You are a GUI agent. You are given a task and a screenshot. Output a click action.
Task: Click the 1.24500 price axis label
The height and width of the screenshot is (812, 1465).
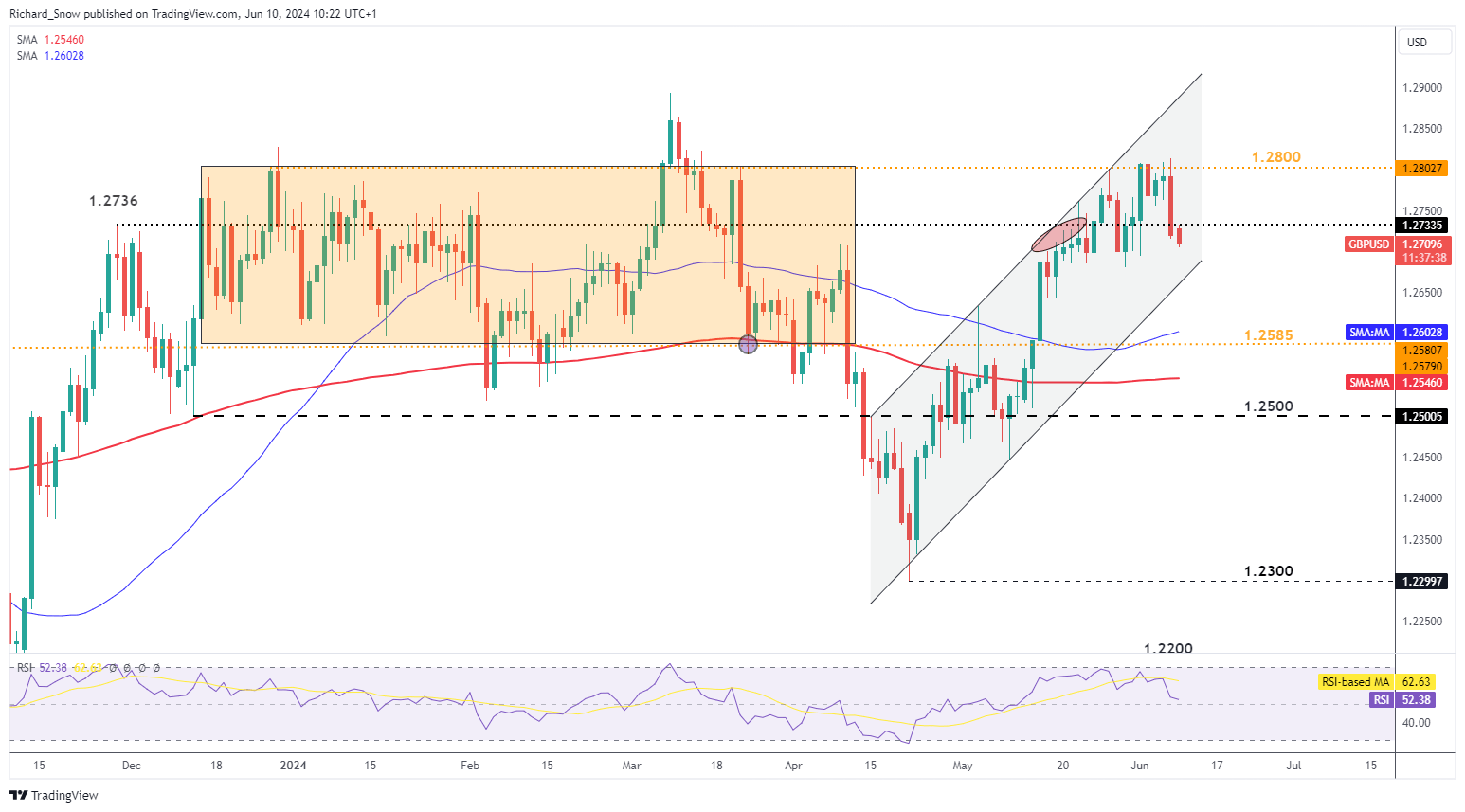point(1422,458)
